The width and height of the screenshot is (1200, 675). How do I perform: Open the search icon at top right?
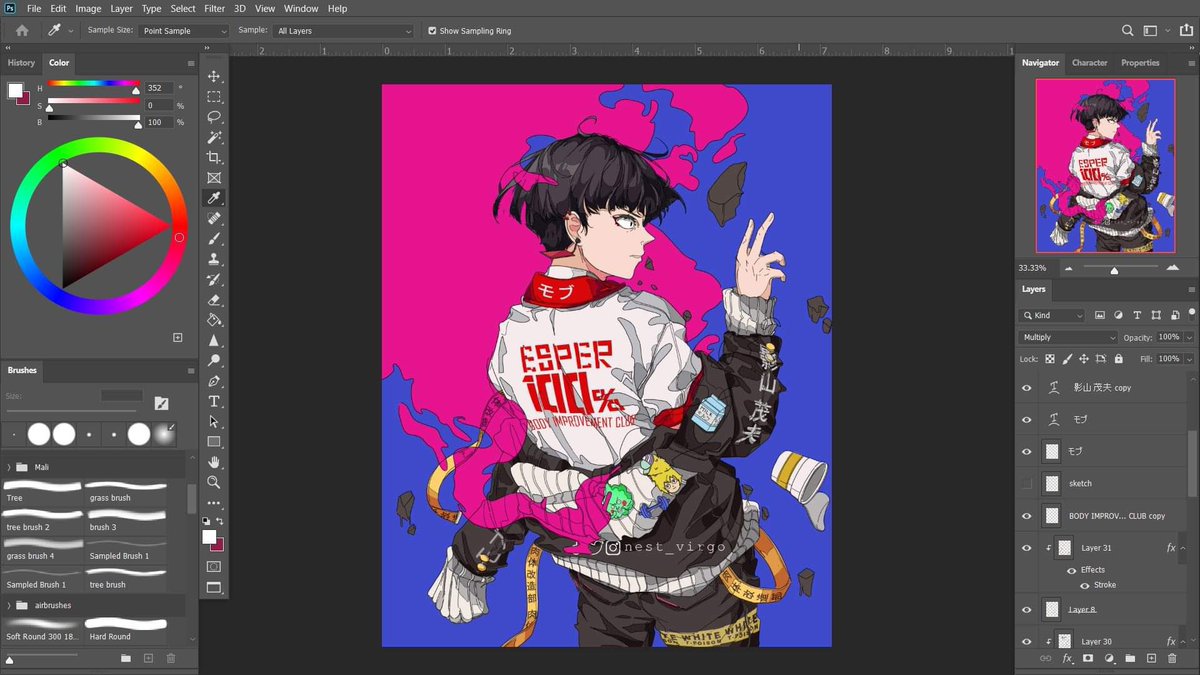[x=1128, y=31]
